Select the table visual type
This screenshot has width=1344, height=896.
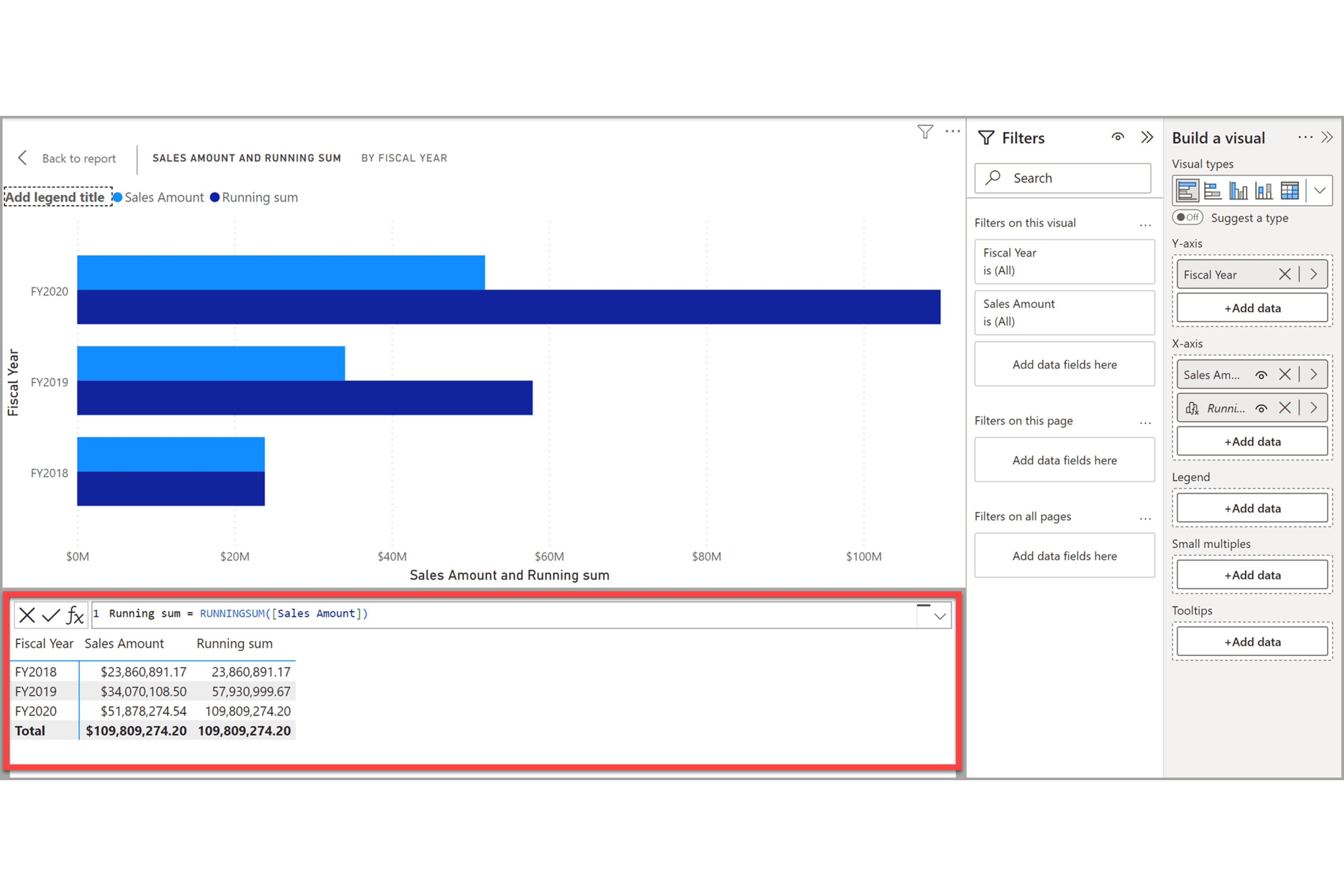click(x=1290, y=191)
